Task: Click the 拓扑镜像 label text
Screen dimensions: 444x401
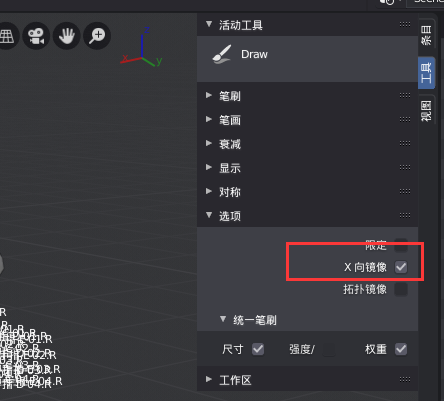Action: (x=365, y=289)
